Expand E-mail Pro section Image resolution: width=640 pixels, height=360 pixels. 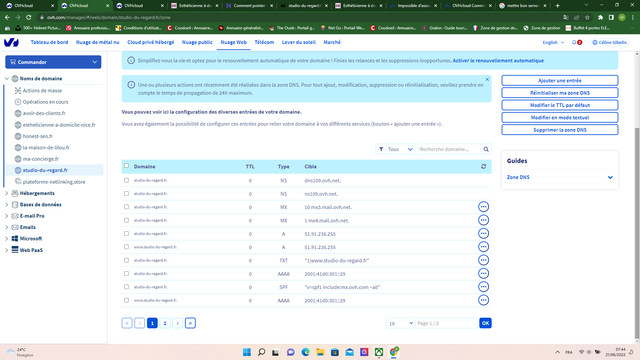[7, 216]
